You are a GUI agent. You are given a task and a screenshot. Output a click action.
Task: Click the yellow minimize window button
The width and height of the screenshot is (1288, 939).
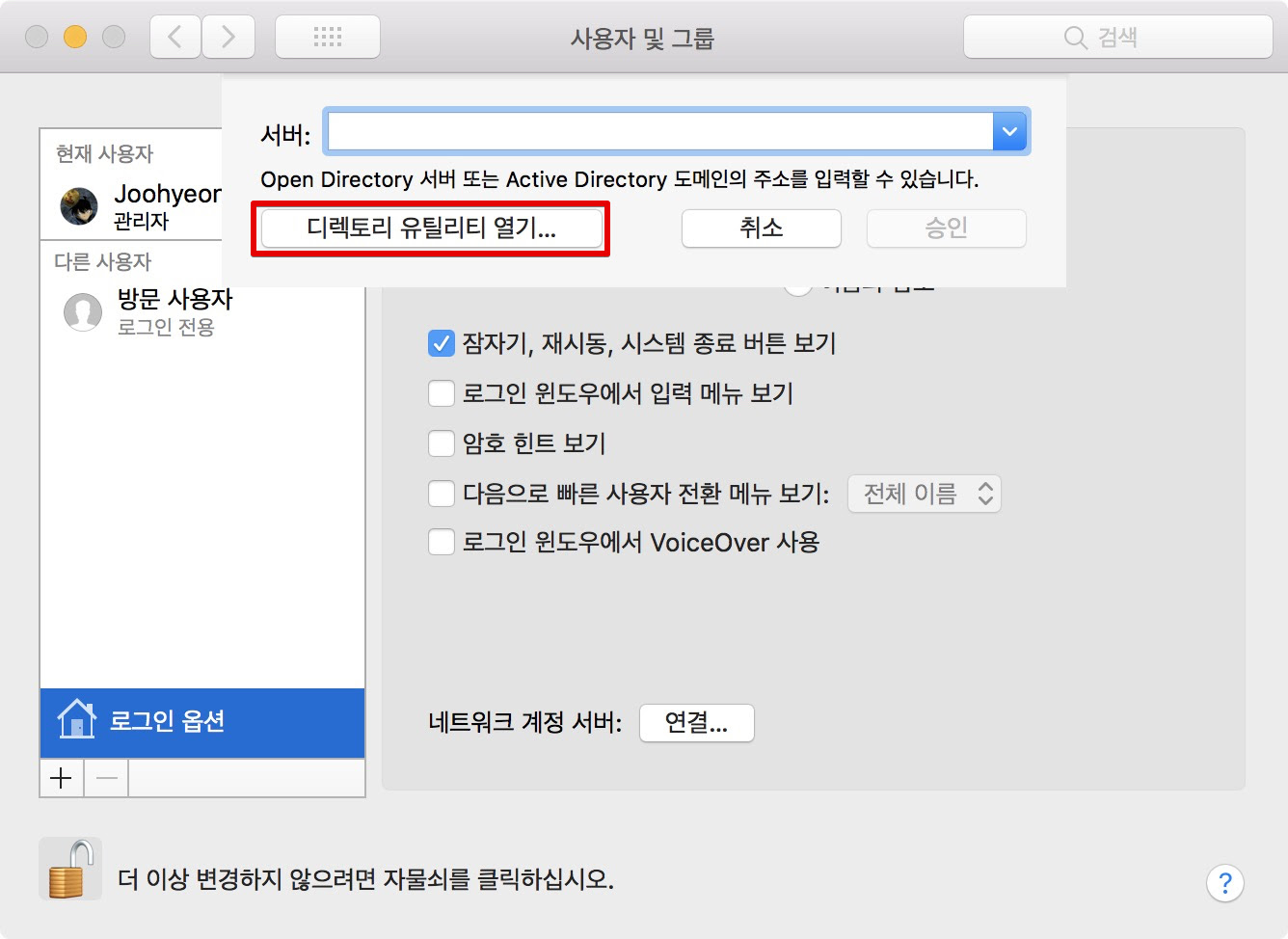(x=75, y=37)
